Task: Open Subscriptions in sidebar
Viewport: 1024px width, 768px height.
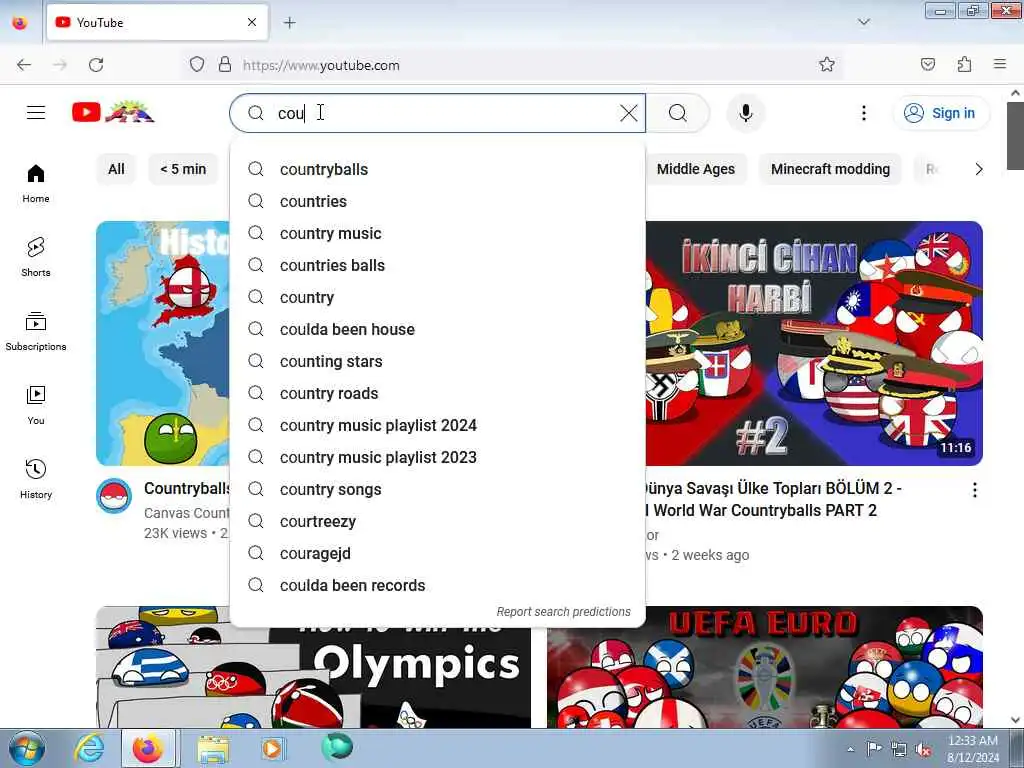Action: (x=36, y=332)
